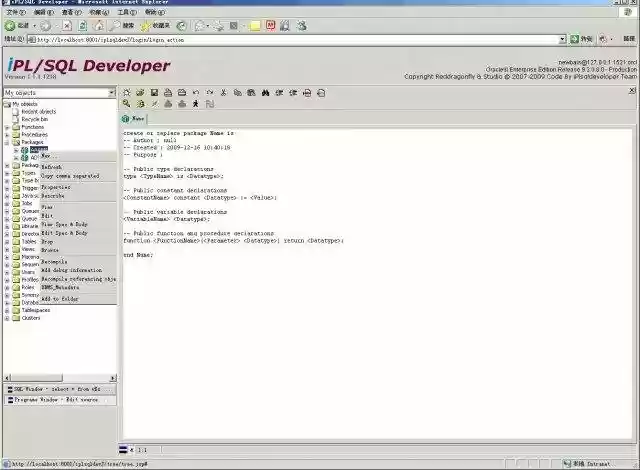Click the 'end Name;' line in editor

(x=138, y=255)
